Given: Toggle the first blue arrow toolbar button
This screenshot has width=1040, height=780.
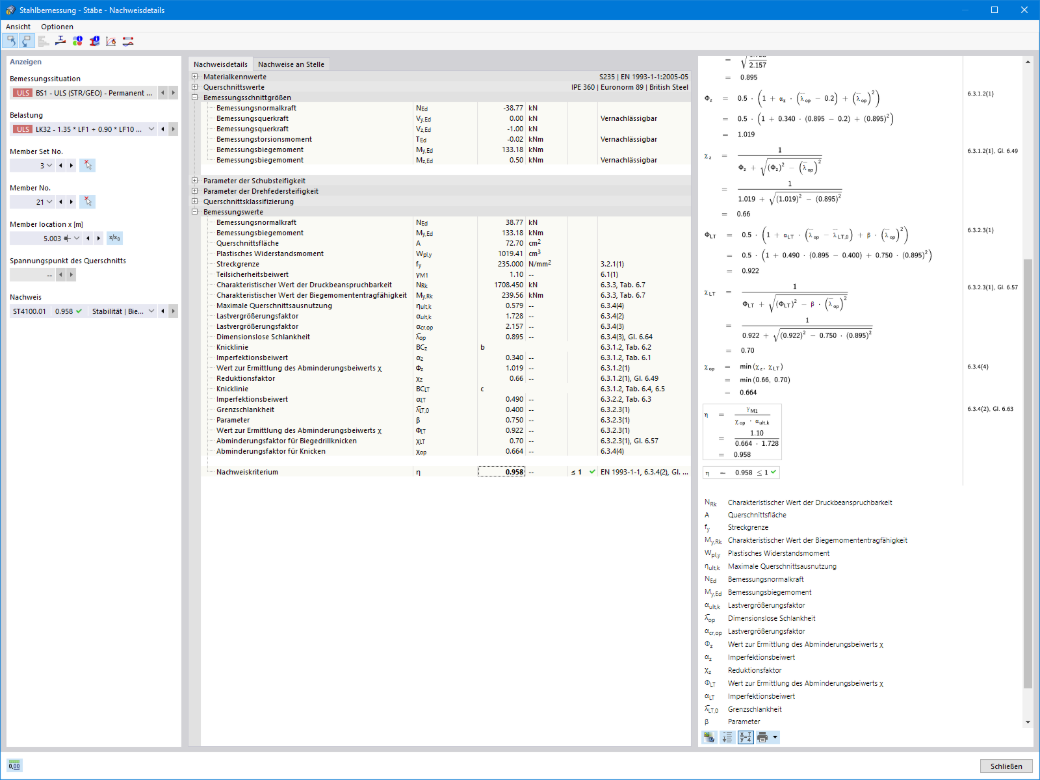Looking at the screenshot, I should 11,41.
